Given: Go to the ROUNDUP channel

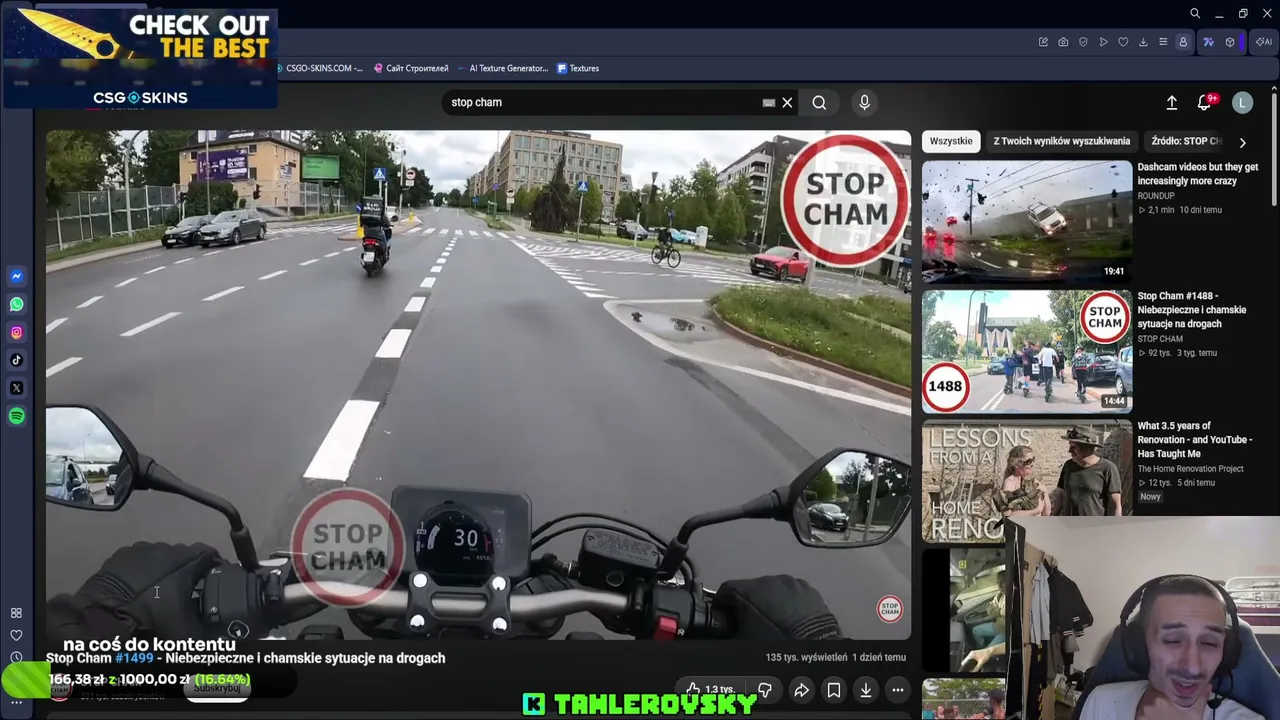Looking at the screenshot, I should (1156, 196).
